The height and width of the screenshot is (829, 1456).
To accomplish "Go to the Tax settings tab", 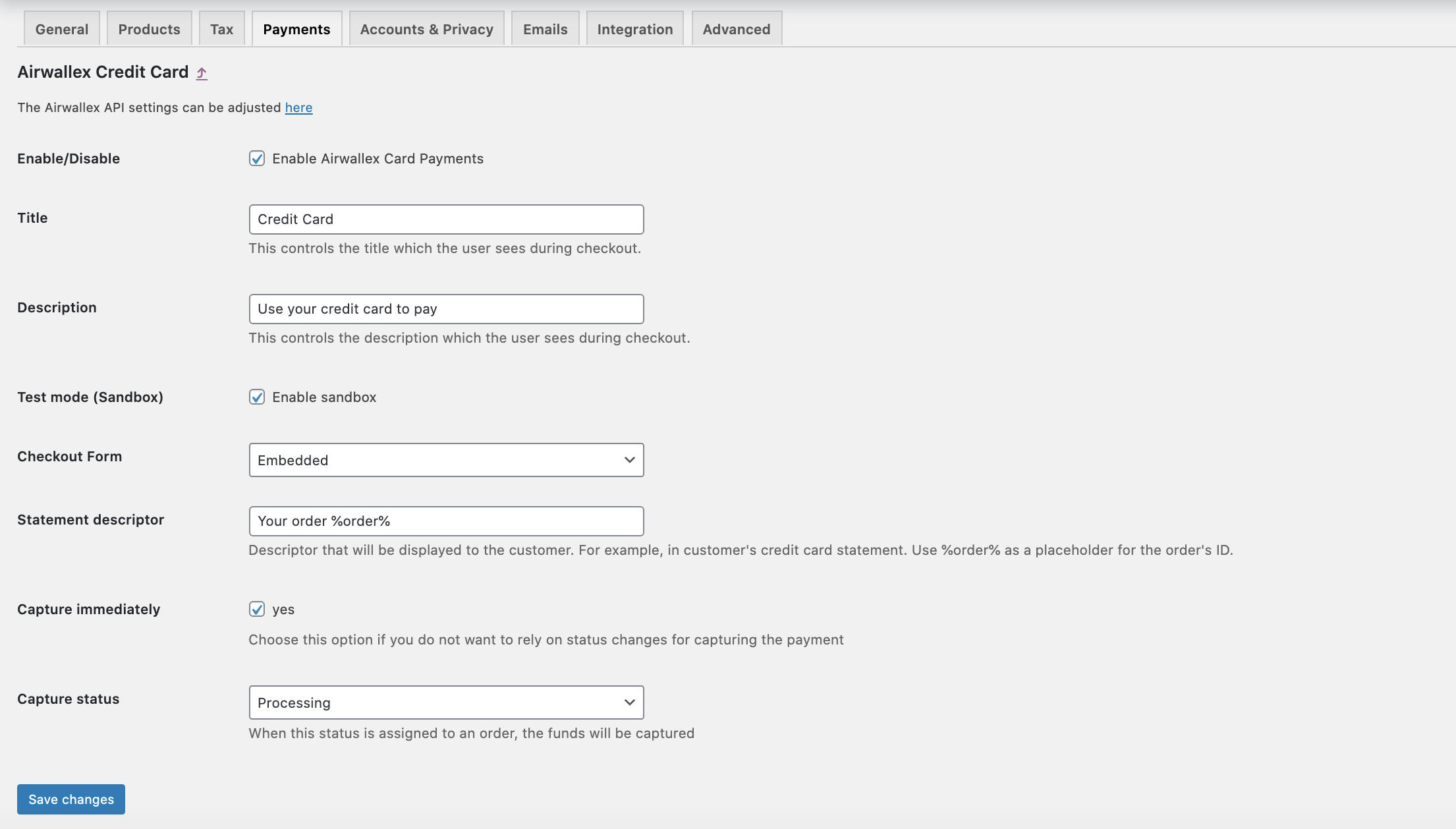I will [221, 28].
